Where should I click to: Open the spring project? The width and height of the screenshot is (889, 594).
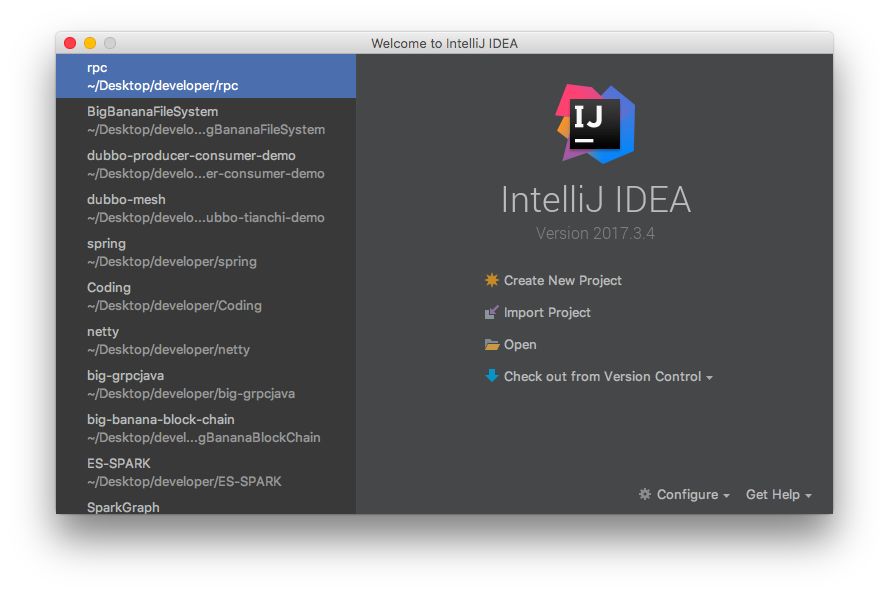(206, 252)
